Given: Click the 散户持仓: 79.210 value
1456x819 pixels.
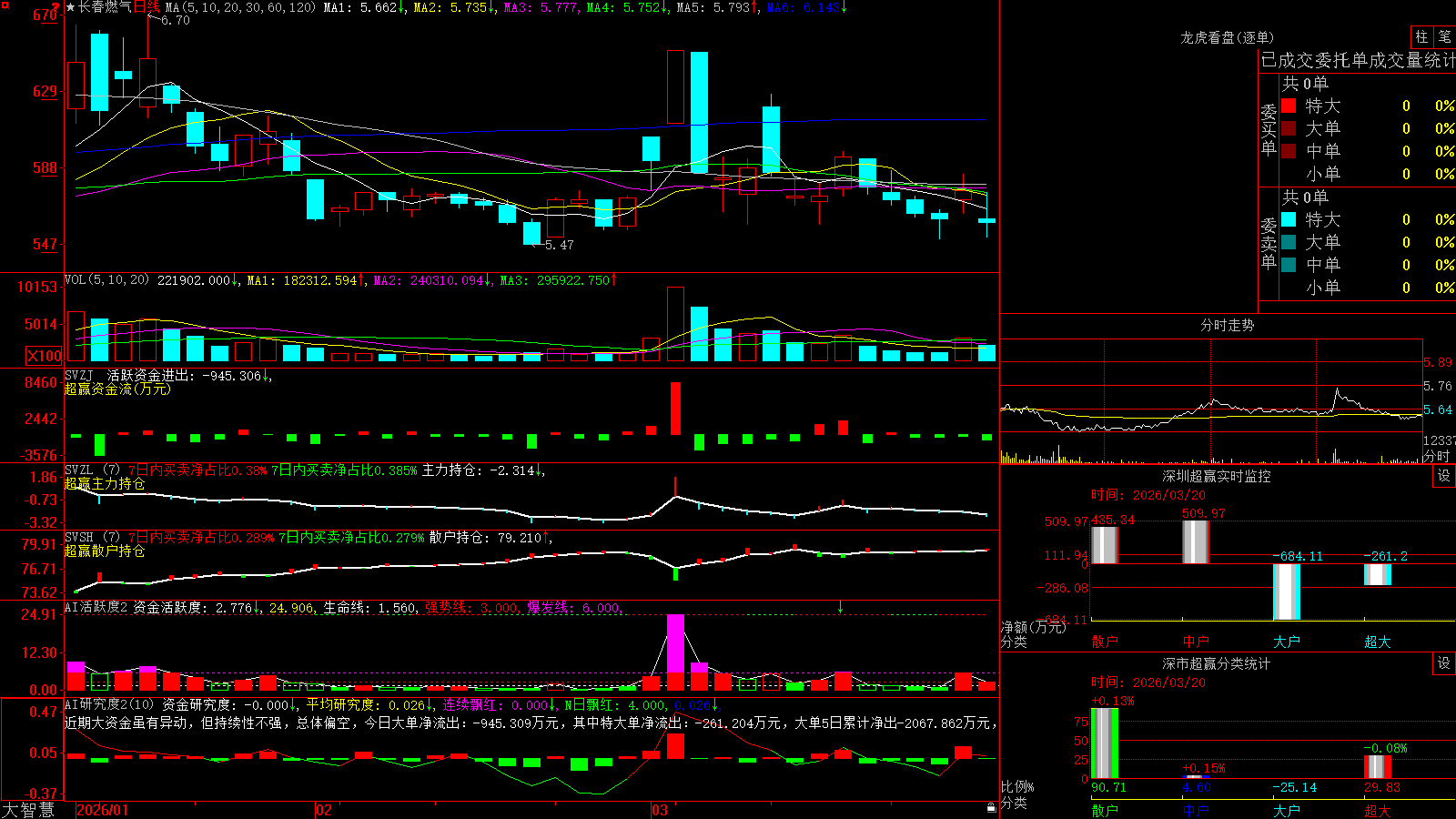Looking at the screenshot, I should [x=485, y=538].
